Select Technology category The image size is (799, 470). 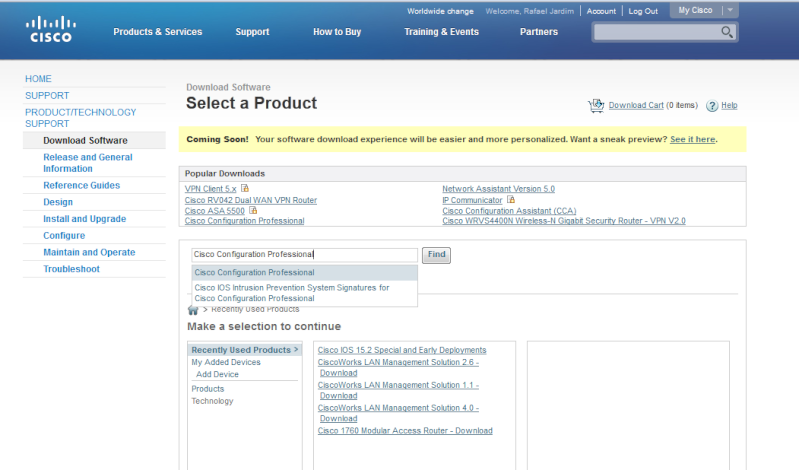(x=212, y=401)
